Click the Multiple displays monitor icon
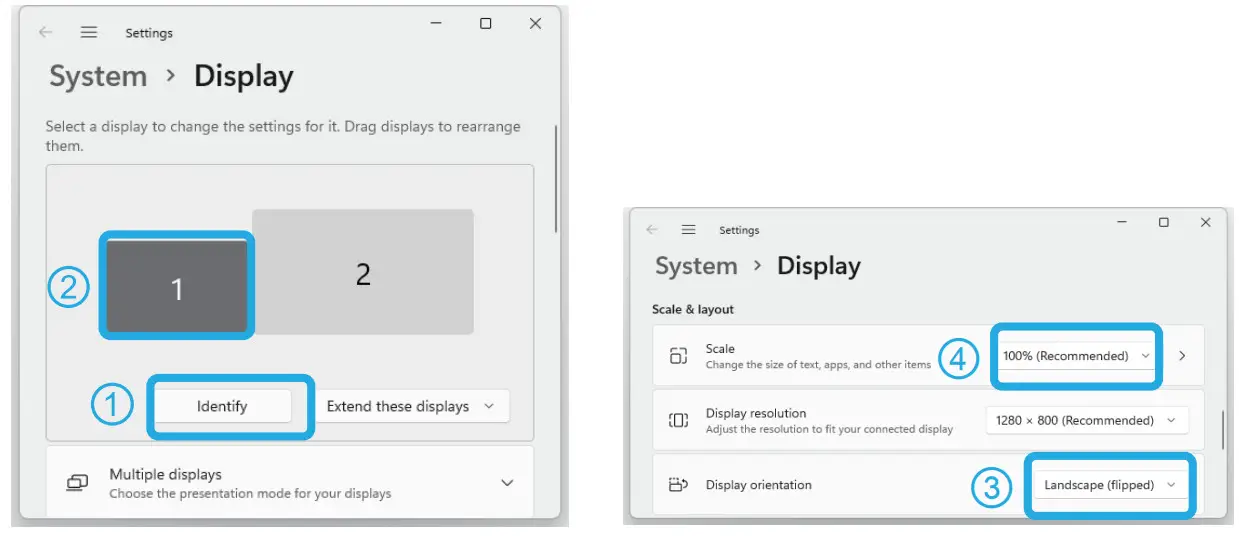Viewport: 1239px width, 536px height. pyautogui.click(x=77, y=483)
